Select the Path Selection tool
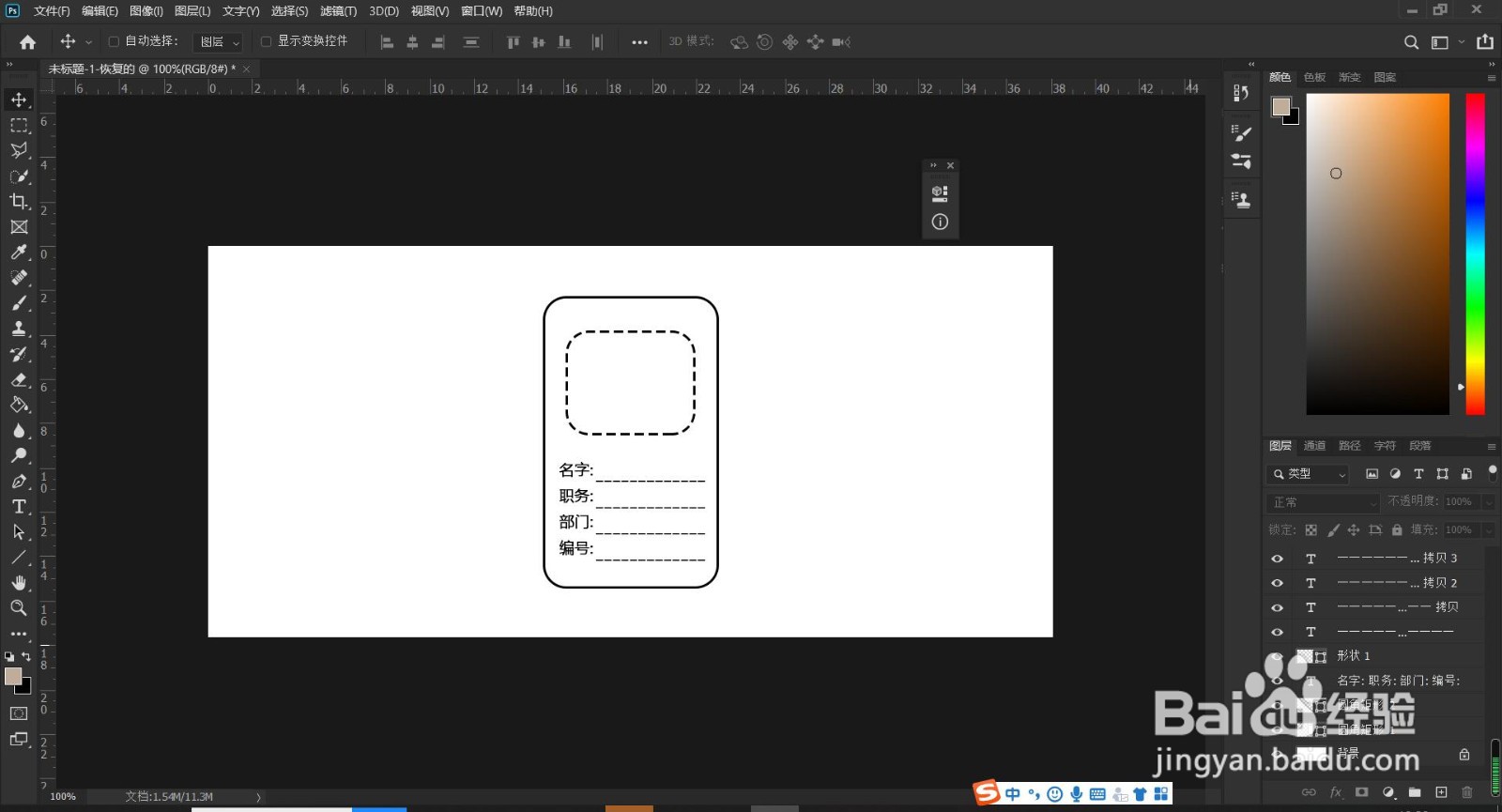The width and height of the screenshot is (1502, 812). click(19, 531)
